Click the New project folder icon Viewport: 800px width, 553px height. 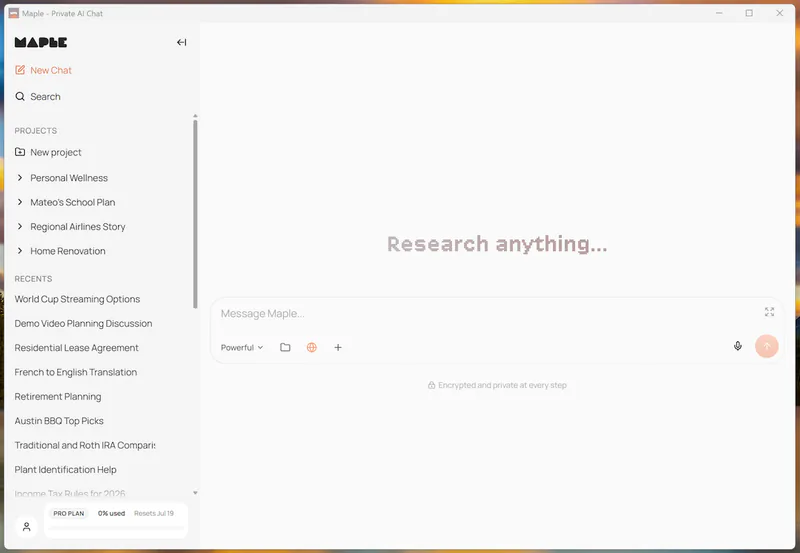tap(20, 152)
